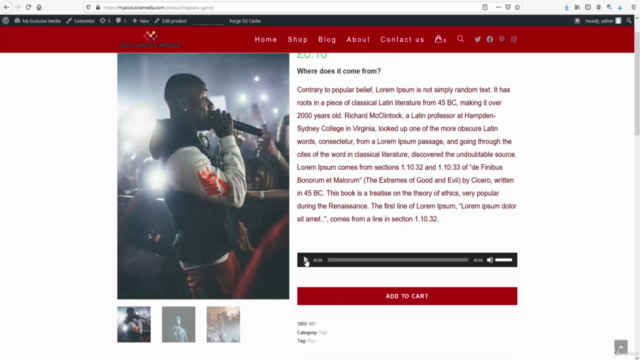The width and height of the screenshot is (640, 360).
Task: Visit the Pinterest profile icon
Action: tap(502, 40)
